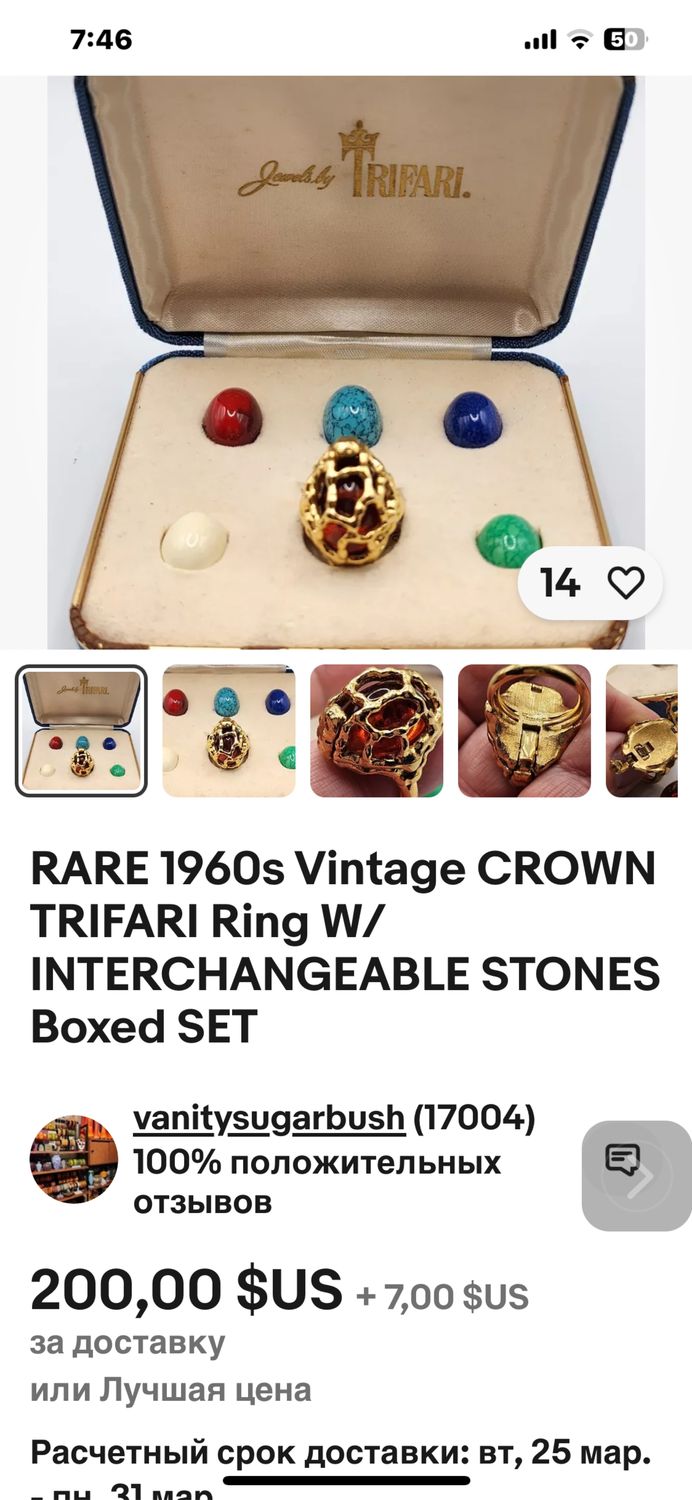
Task: View the second thumbnail showing stones close-up
Action: point(229,731)
